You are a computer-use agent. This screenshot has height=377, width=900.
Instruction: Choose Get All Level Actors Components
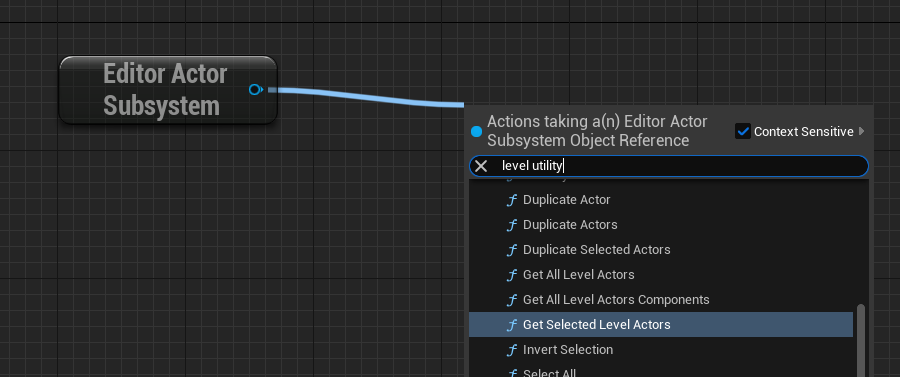(661, 300)
